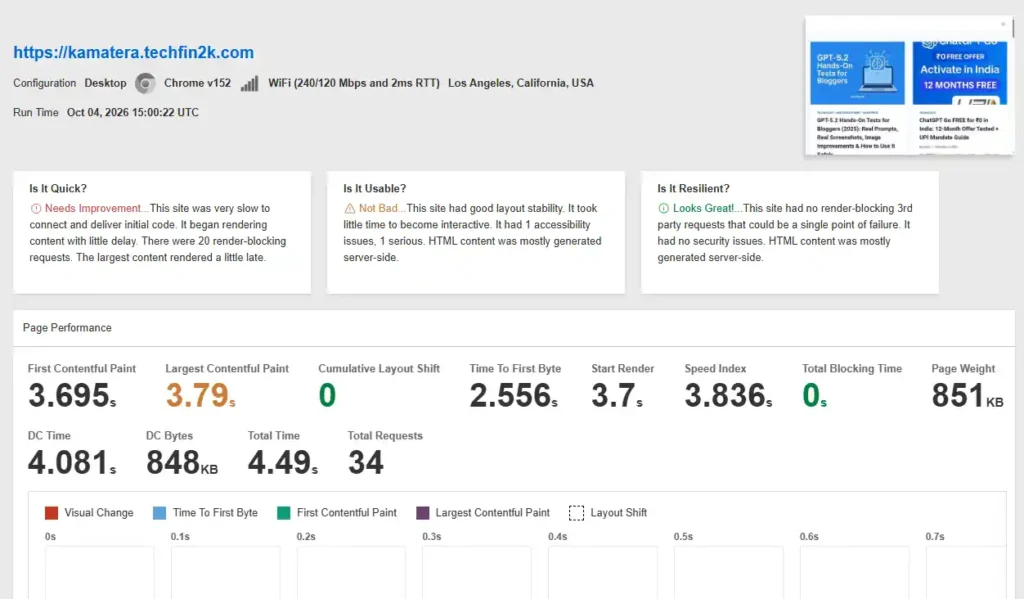Click the Time To First Byte blue swatch
1024x599 pixels.
pos(159,513)
